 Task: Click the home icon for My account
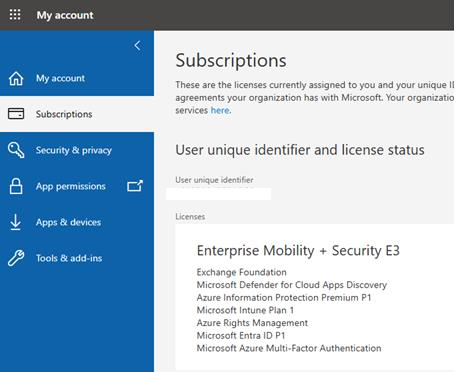tap(16, 79)
